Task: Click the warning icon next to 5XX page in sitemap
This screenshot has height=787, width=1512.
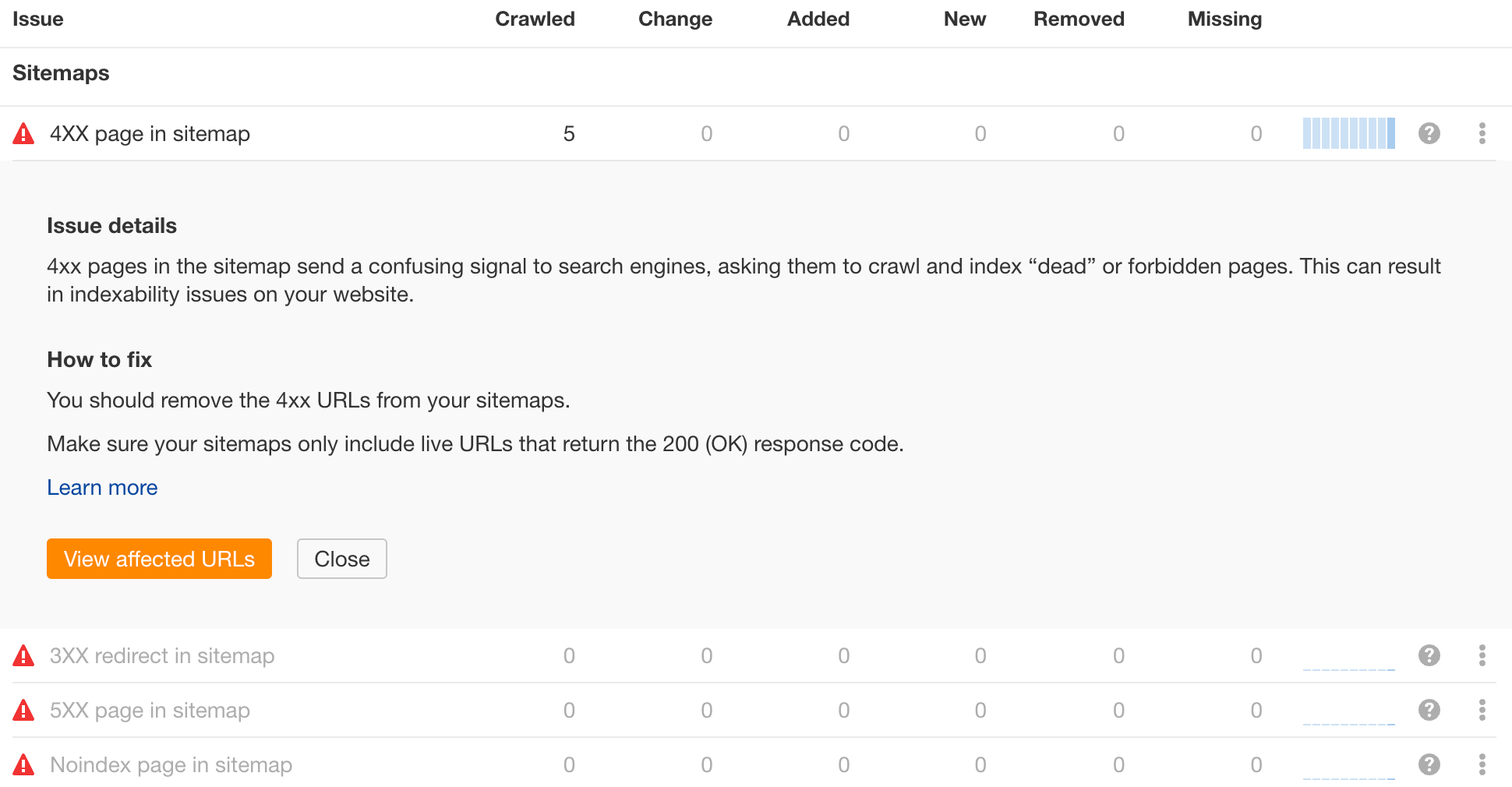Action: tap(23, 710)
